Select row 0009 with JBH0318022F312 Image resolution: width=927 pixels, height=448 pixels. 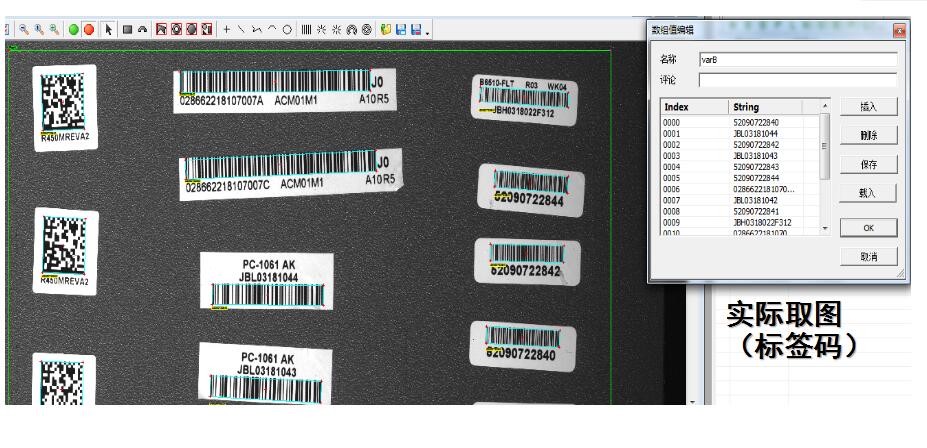[x=741, y=223]
